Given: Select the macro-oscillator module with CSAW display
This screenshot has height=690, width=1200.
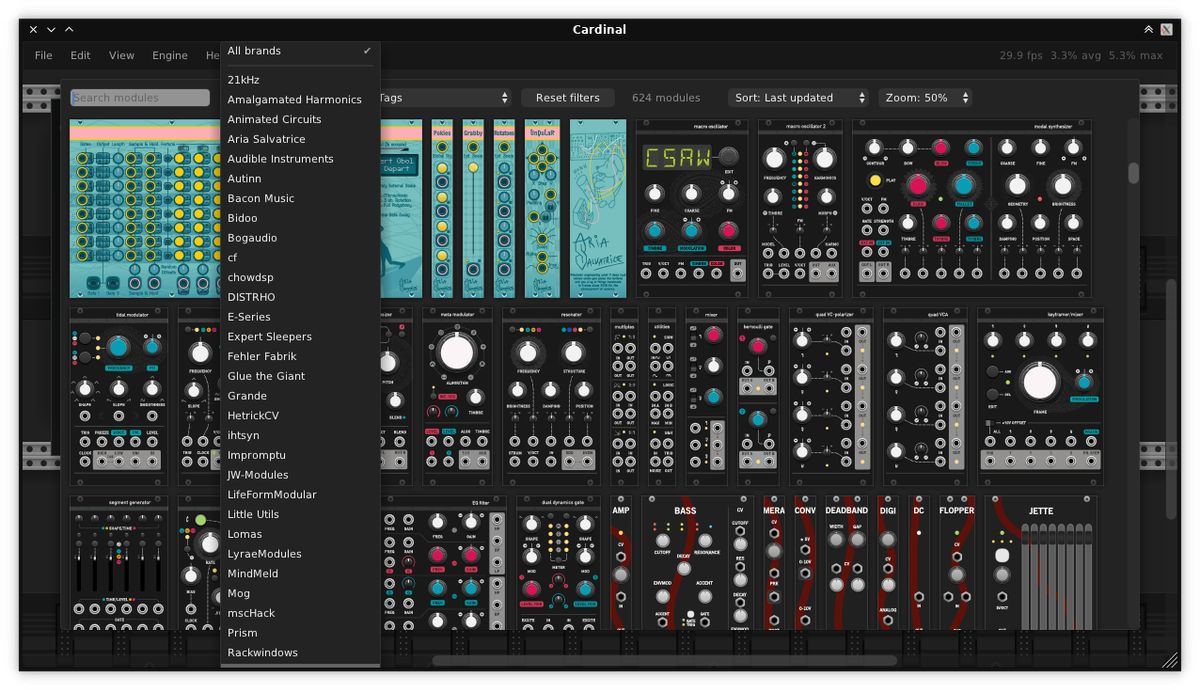Looking at the screenshot, I should pos(691,208).
